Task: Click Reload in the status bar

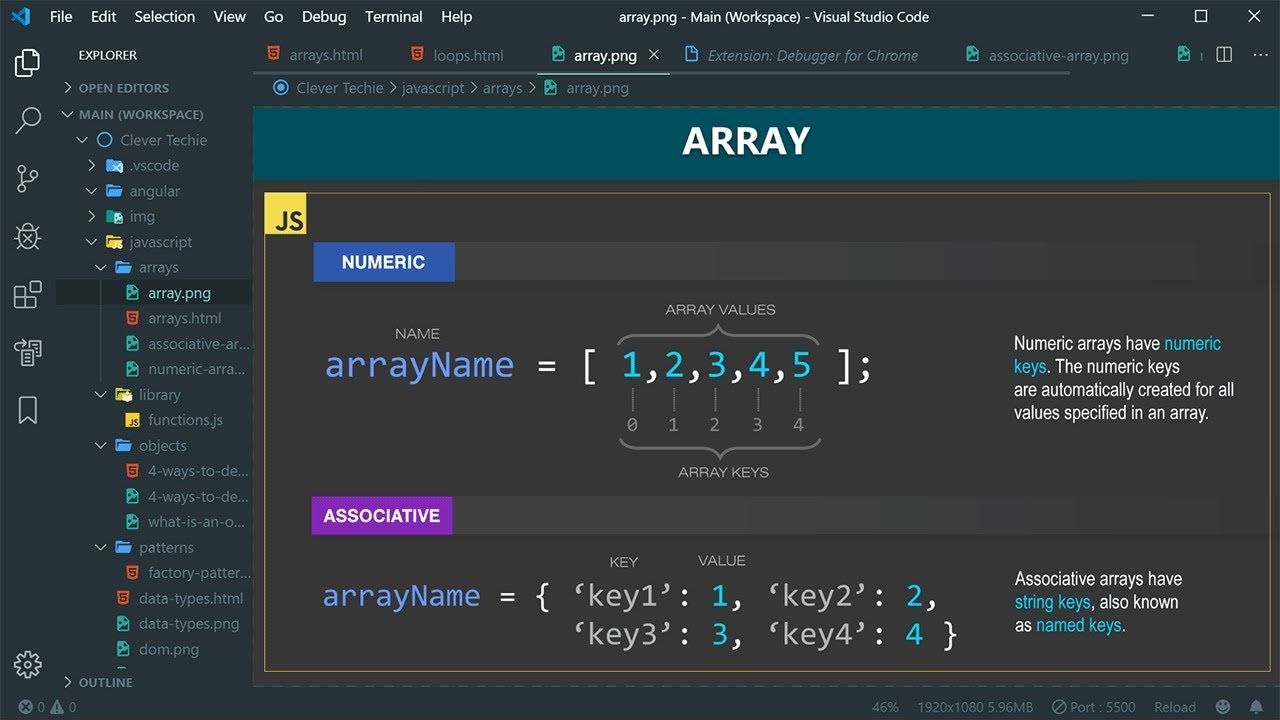Action: (x=1175, y=707)
